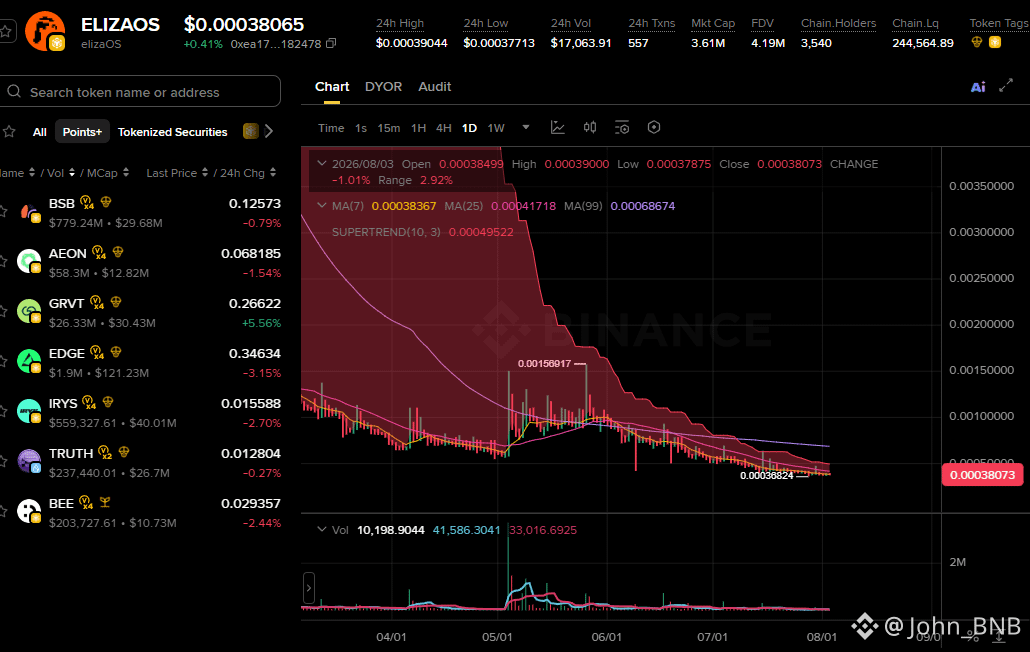This screenshot has width=1030, height=652.
Task: Sort the list by MCap
Action: pos(108,173)
